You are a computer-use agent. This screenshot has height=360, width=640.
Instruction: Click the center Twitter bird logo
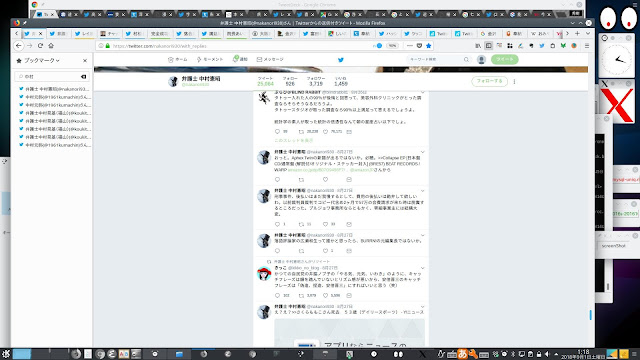341,60
